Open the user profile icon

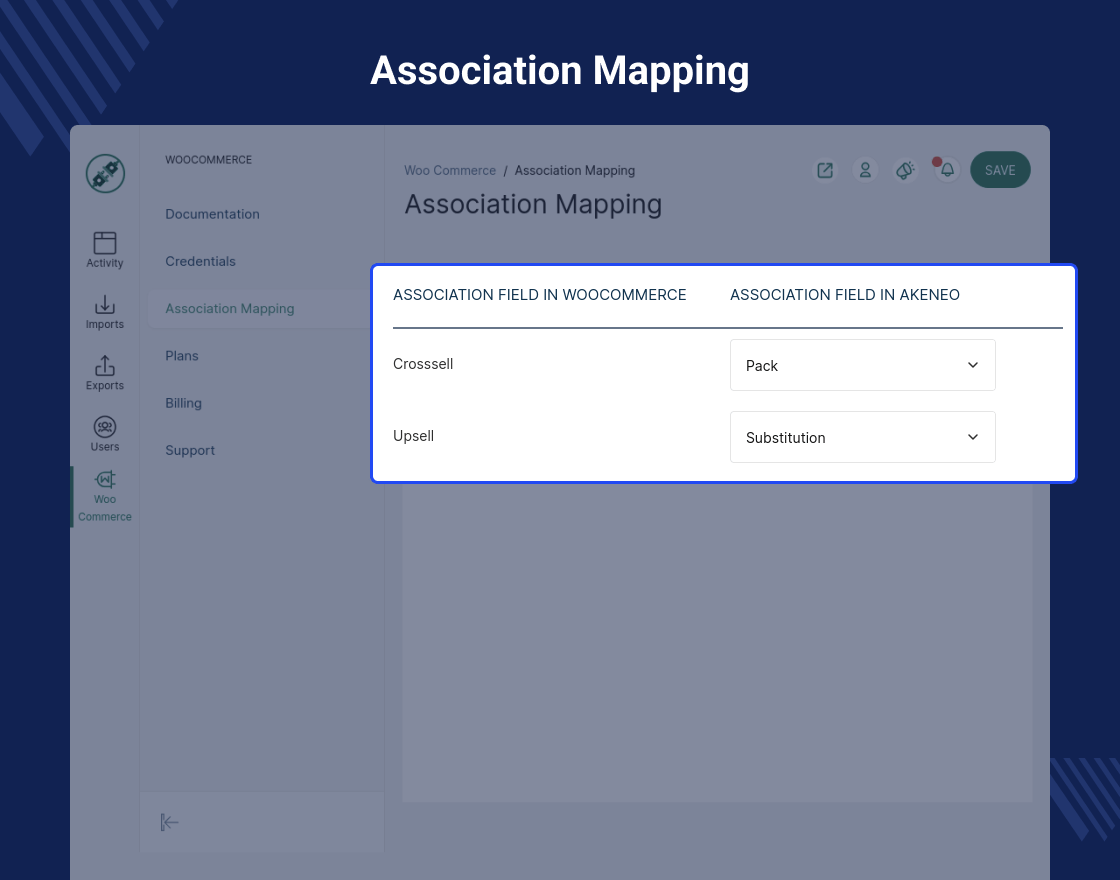pyautogui.click(x=865, y=170)
